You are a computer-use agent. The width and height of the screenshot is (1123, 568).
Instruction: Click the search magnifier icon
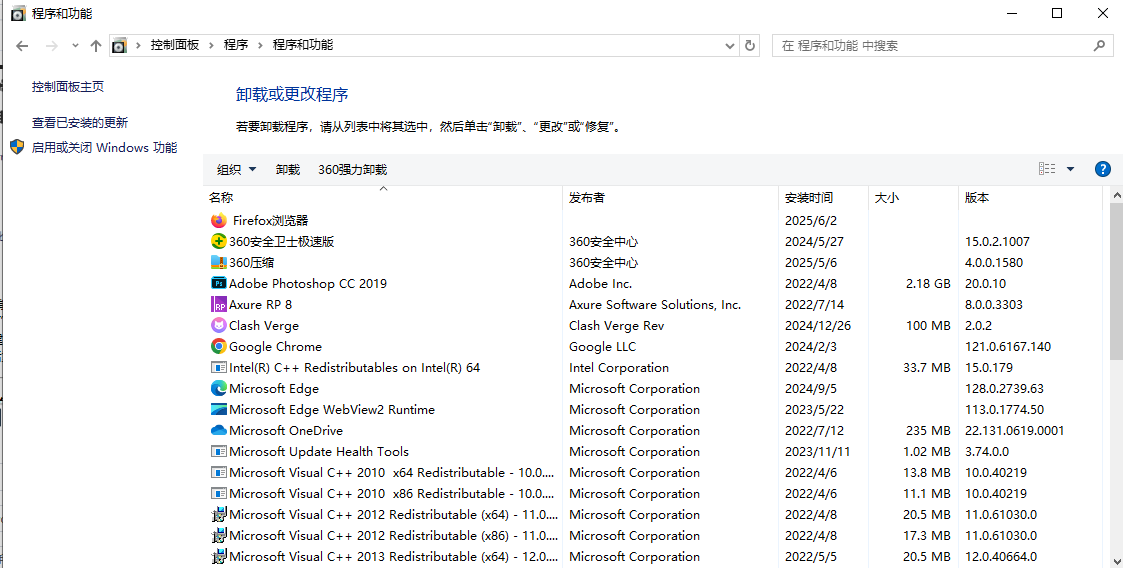click(1099, 46)
